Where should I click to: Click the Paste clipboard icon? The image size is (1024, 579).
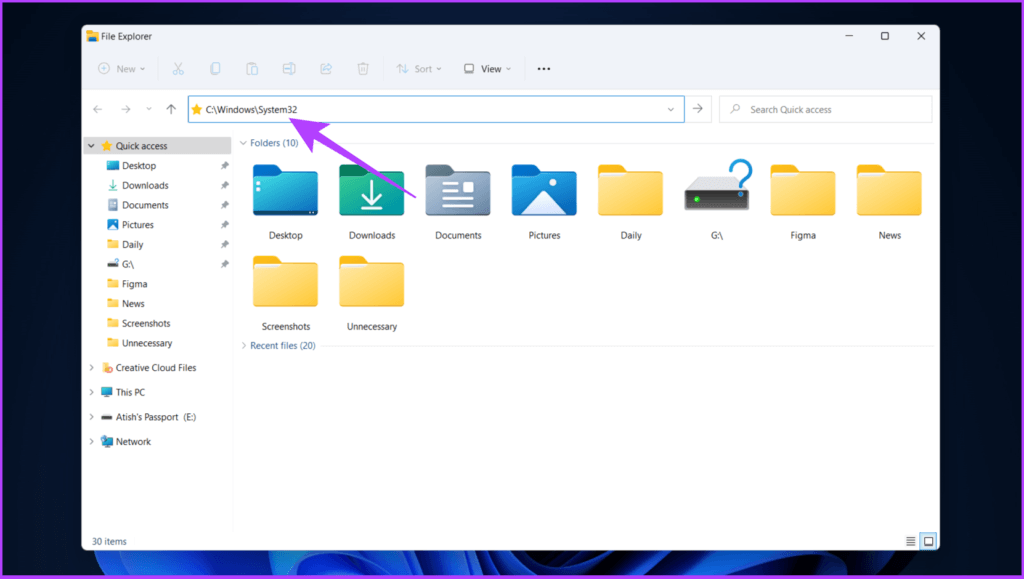[252, 69]
